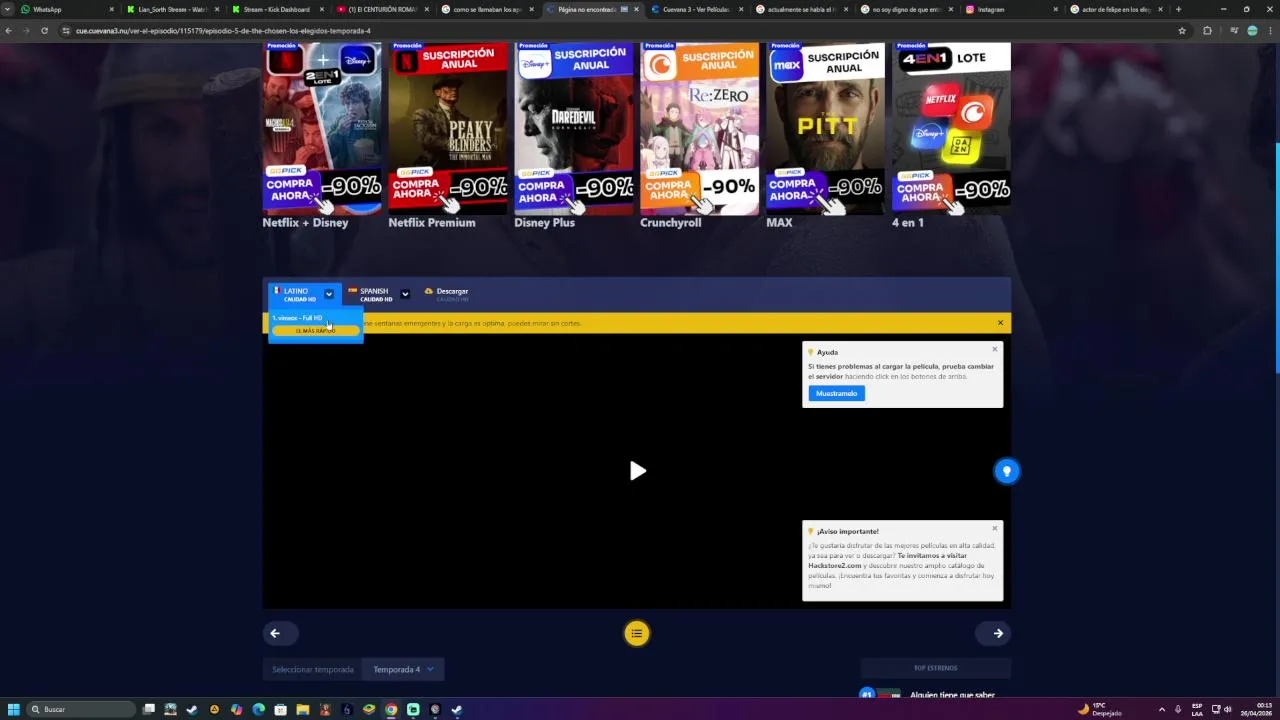1280x720 pixels.
Task: Switch to the actor de felipe tab
Action: click(x=1115, y=9)
